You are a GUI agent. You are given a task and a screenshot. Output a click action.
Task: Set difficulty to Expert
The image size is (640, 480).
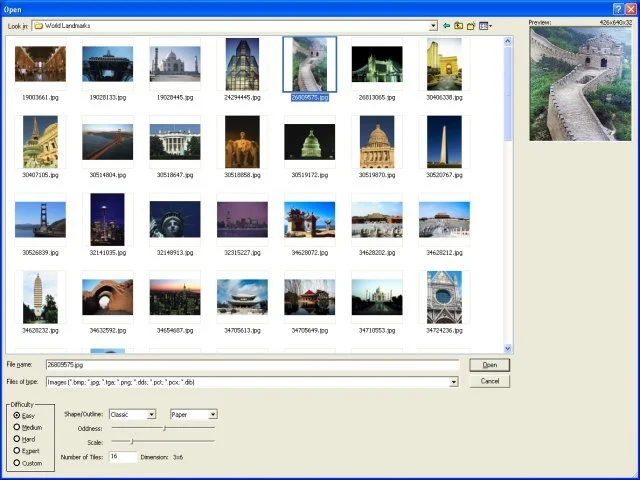pos(17,451)
